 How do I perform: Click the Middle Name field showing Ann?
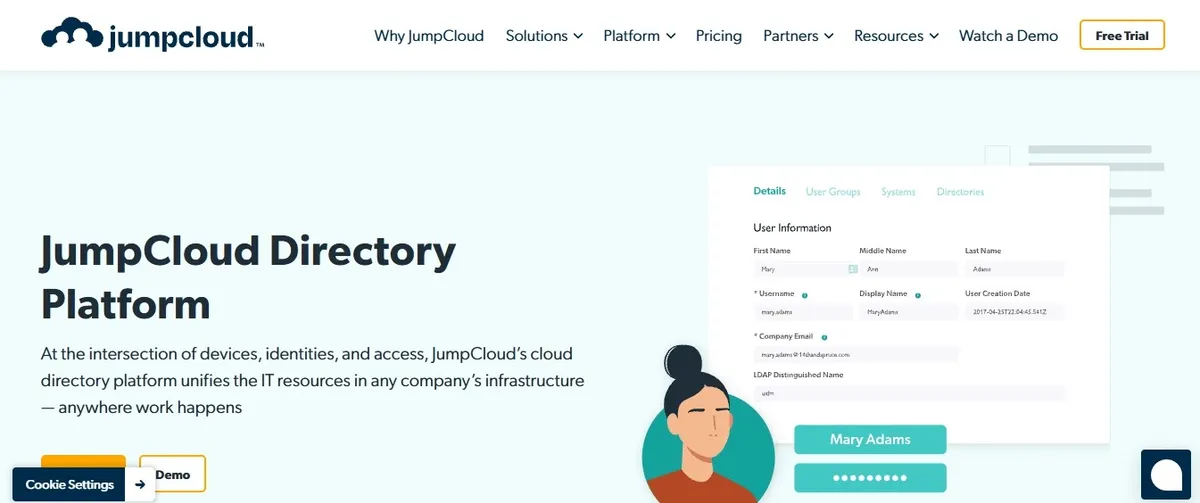(x=908, y=269)
